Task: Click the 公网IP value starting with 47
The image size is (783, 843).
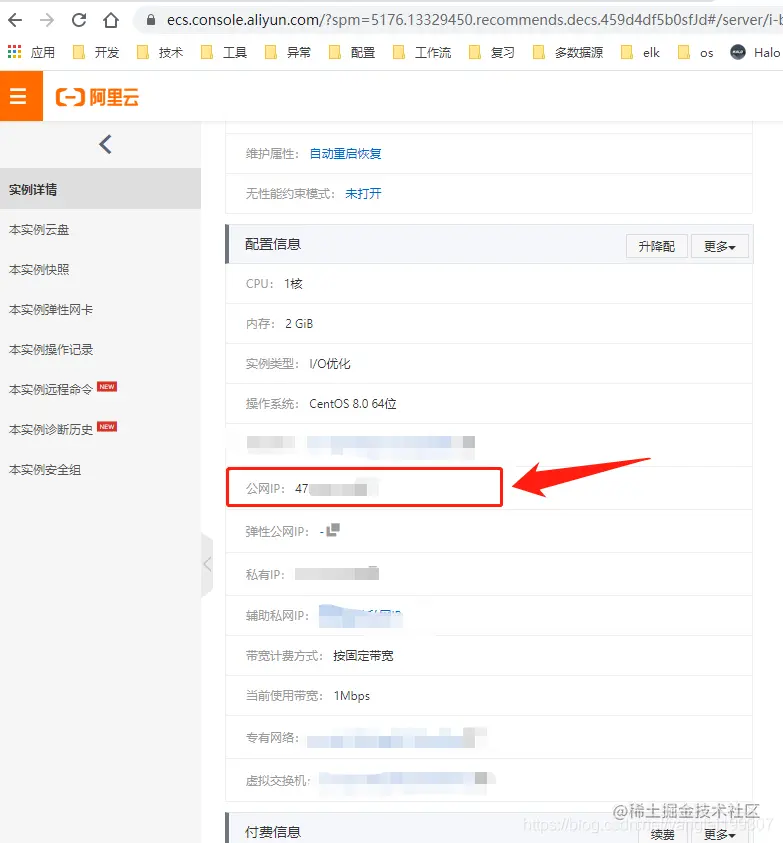Action: click(x=336, y=489)
